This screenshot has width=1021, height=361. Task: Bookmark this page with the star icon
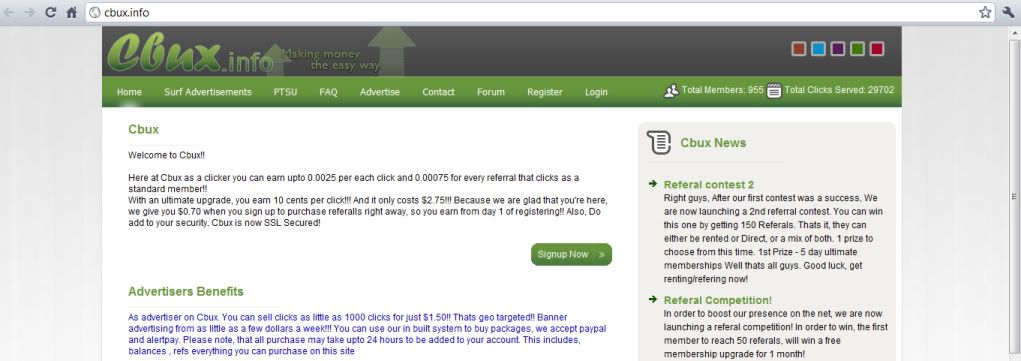click(x=985, y=12)
